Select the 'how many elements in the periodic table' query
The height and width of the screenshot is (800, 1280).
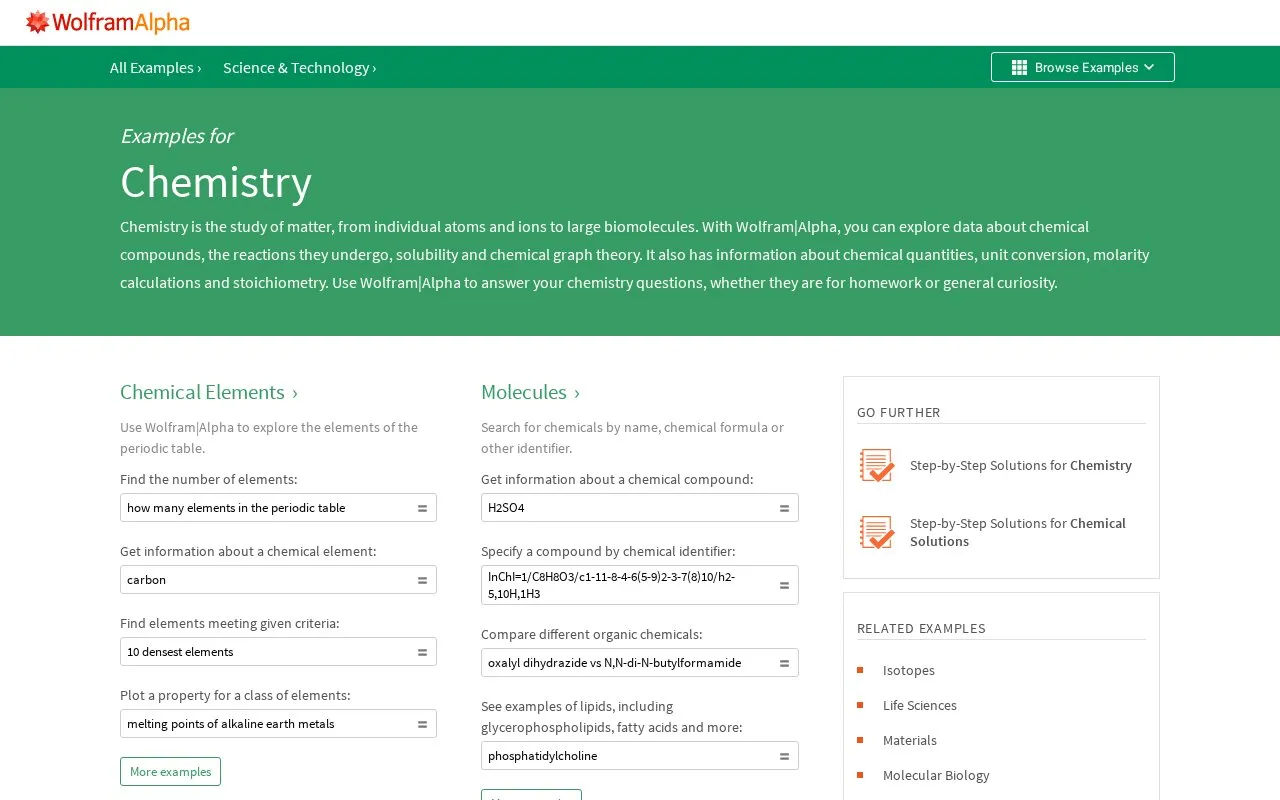coord(278,508)
